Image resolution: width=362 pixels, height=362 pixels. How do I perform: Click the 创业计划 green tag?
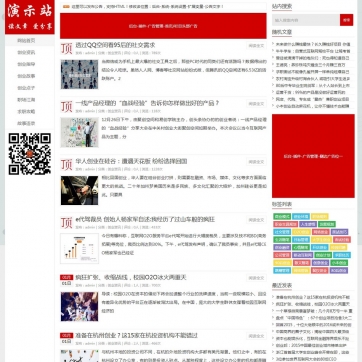click(x=323, y=255)
